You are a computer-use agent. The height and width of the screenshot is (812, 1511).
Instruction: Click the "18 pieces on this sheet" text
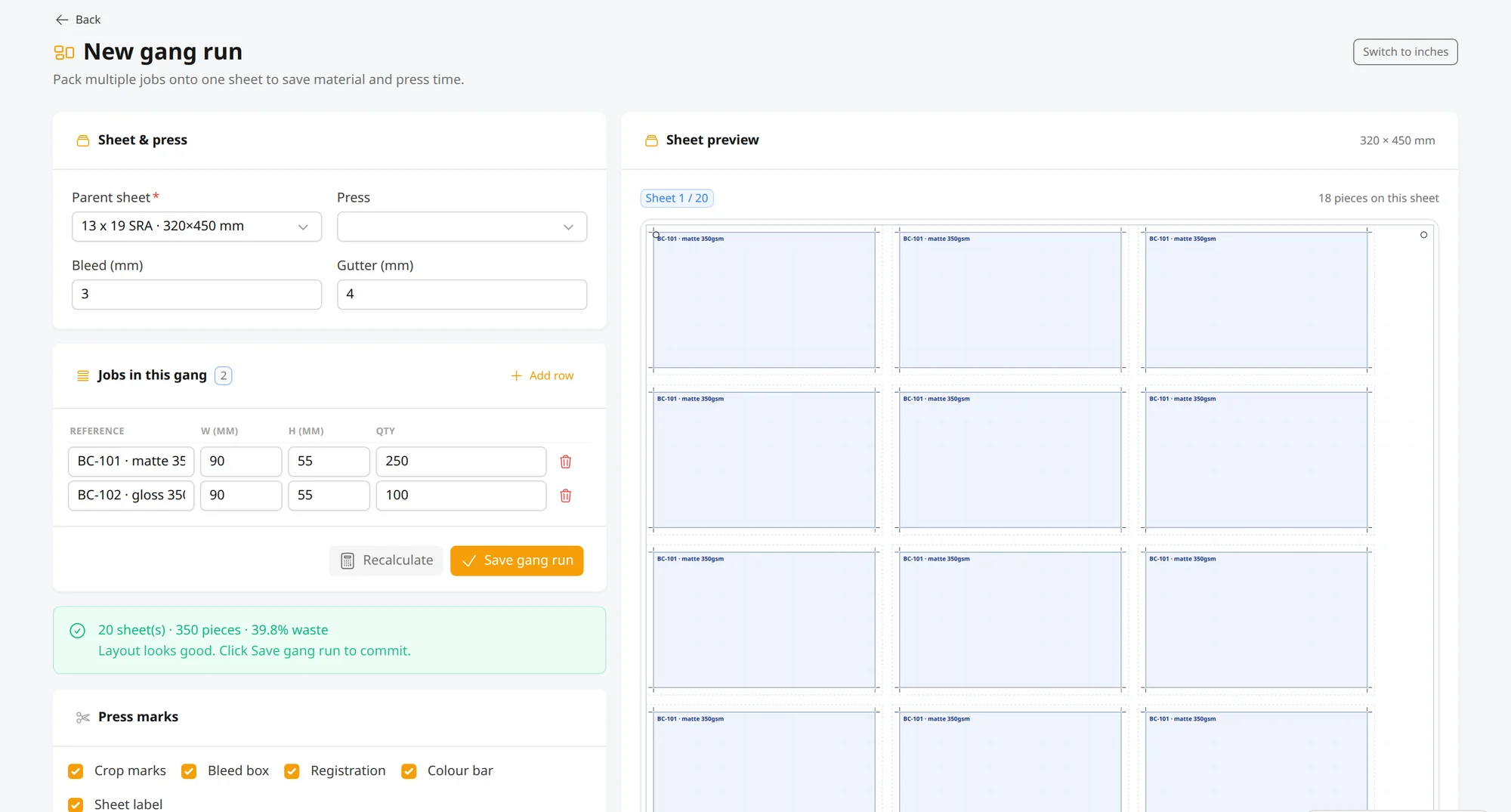[1378, 198]
